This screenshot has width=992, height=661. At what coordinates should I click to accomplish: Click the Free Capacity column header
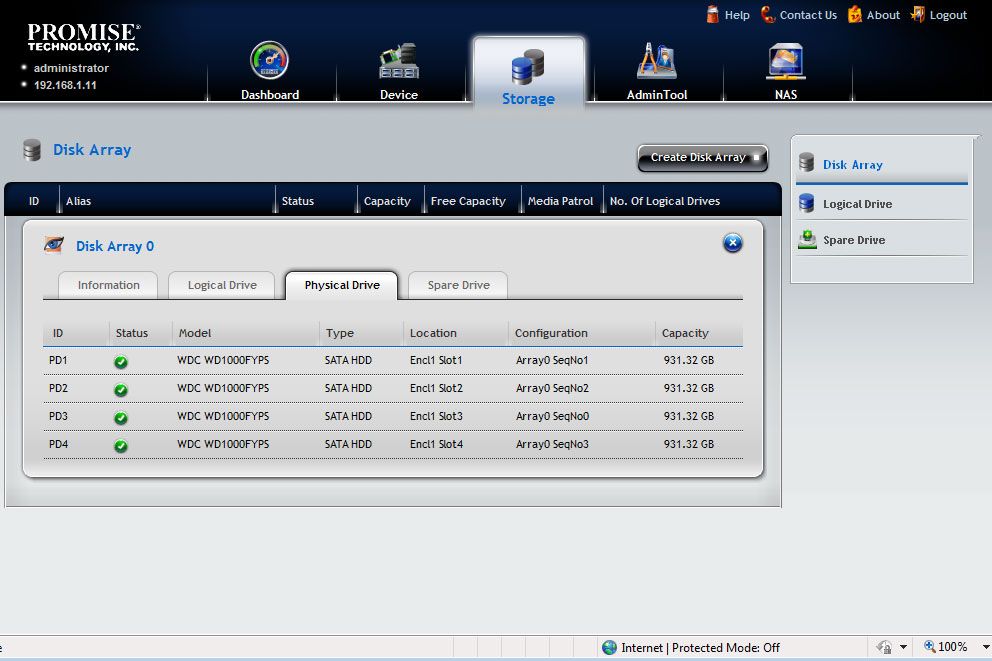(468, 201)
